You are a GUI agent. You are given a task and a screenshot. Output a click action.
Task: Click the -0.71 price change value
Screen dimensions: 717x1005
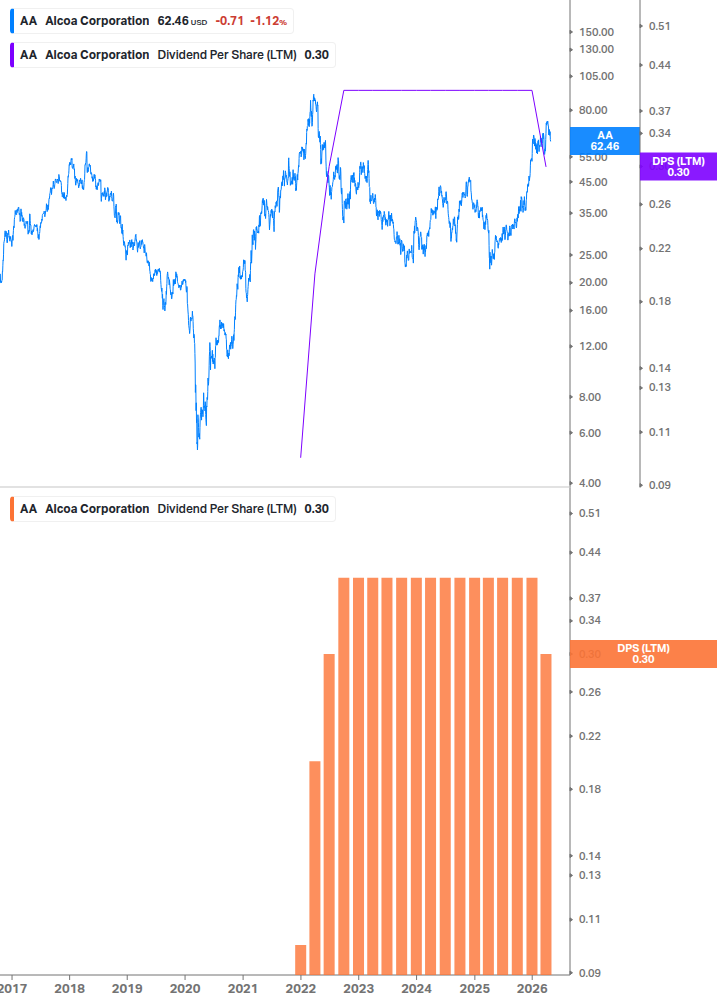pyautogui.click(x=229, y=21)
